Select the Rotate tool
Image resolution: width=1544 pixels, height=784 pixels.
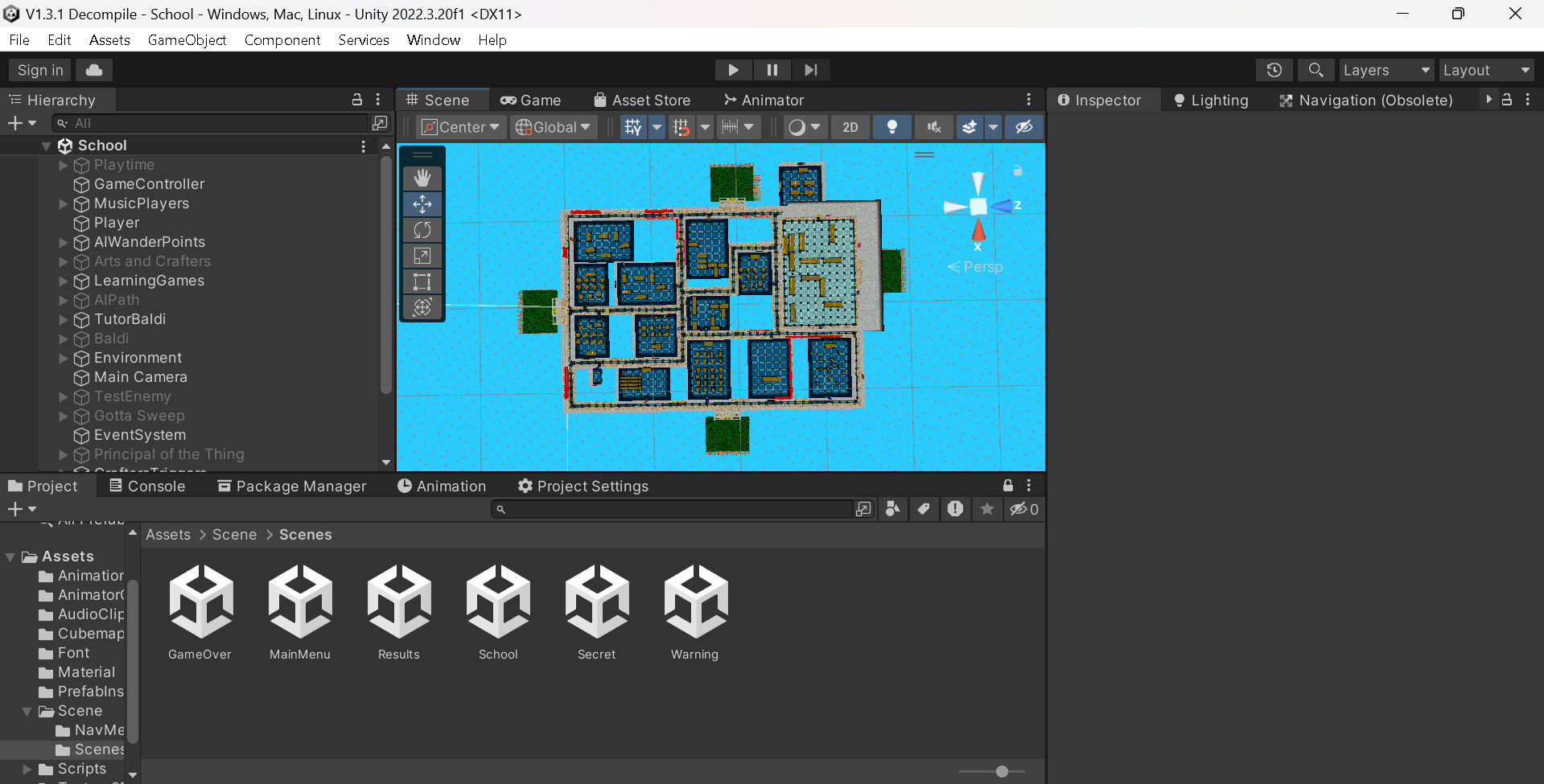422,230
